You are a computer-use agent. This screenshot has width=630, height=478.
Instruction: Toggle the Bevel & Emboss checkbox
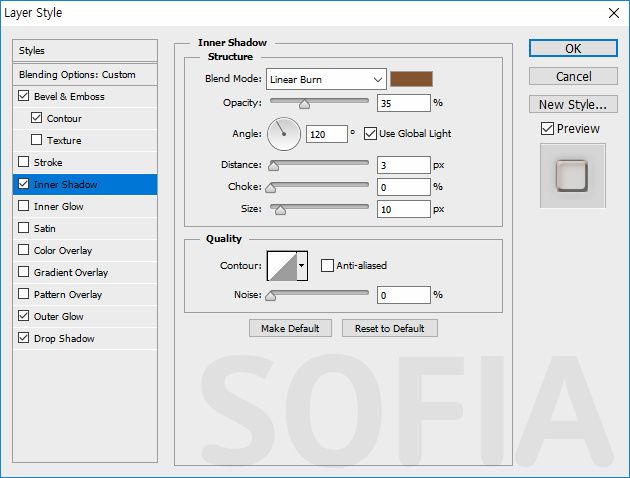point(24,96)
